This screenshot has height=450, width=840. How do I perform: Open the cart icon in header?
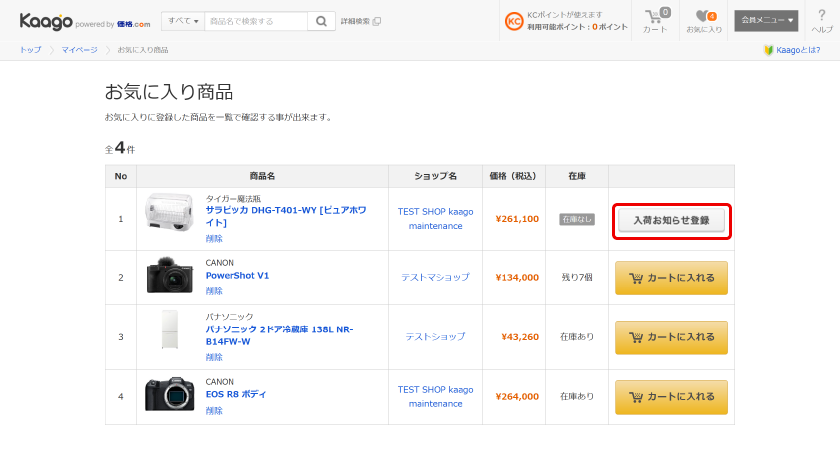655,21
